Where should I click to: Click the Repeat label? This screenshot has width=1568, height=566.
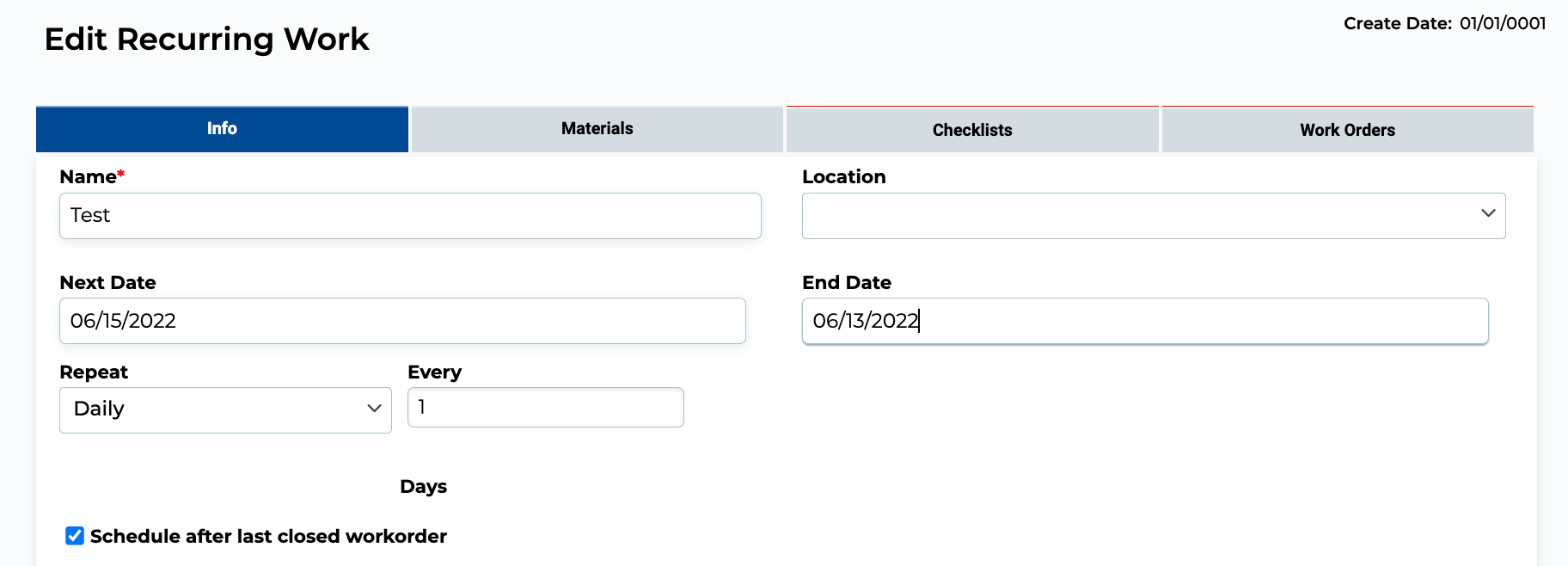click(x=94, y=372)
